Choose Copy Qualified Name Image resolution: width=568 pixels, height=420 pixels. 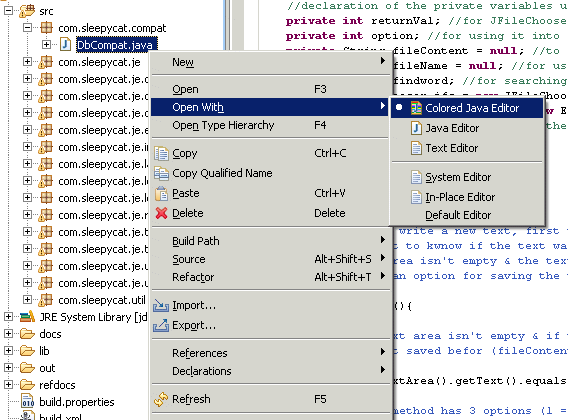click(270, 173)
